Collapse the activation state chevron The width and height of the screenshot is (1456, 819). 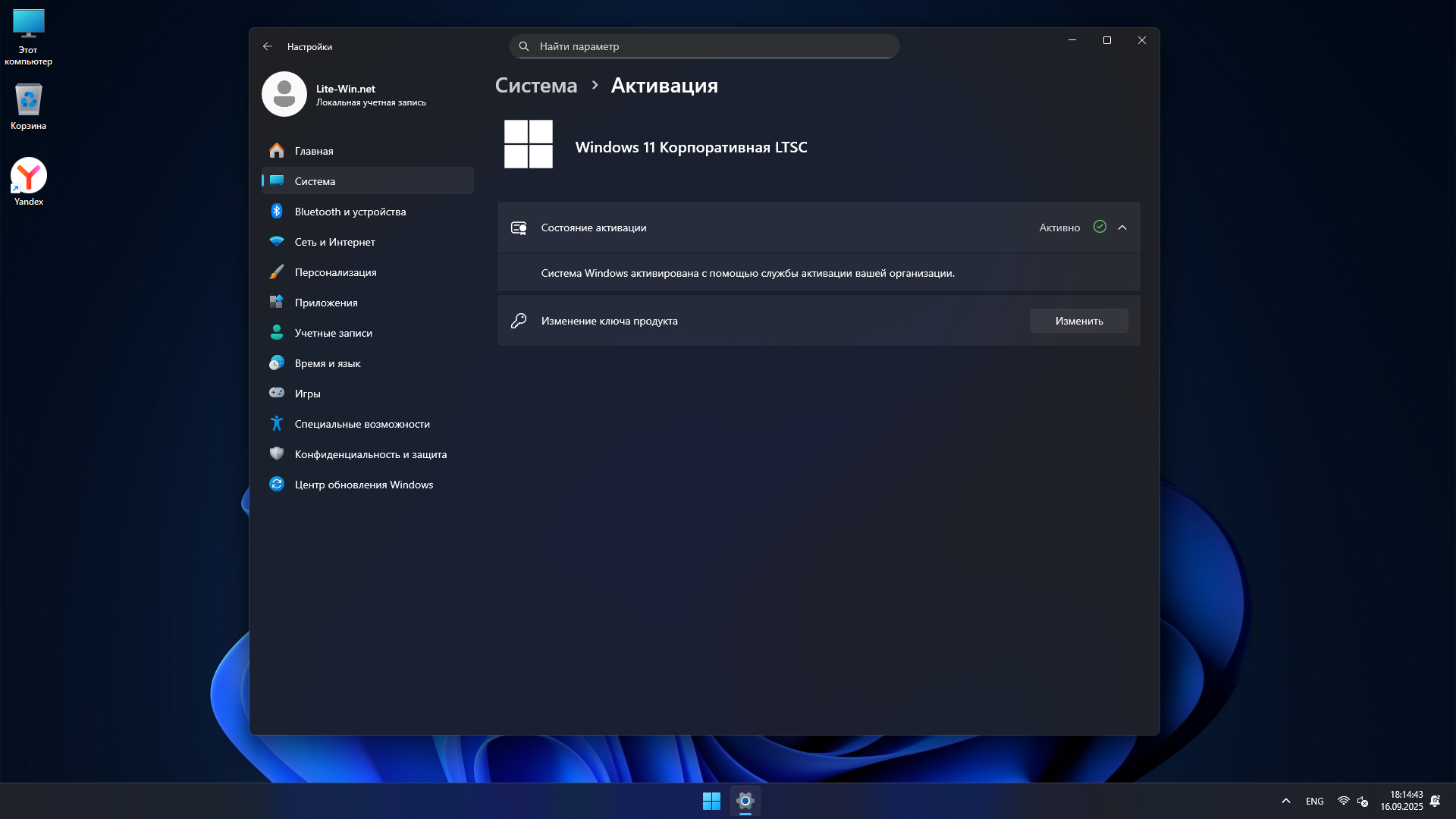coord(1122,227)
